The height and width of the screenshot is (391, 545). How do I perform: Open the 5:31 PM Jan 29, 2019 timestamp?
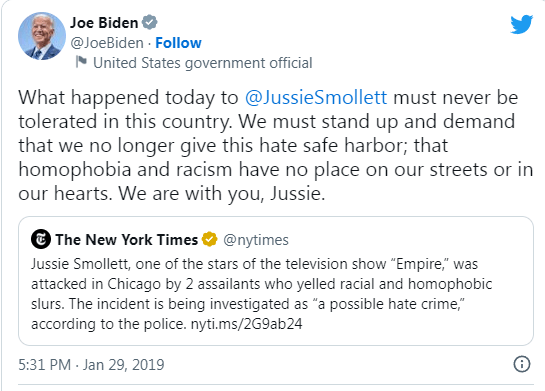91,365
